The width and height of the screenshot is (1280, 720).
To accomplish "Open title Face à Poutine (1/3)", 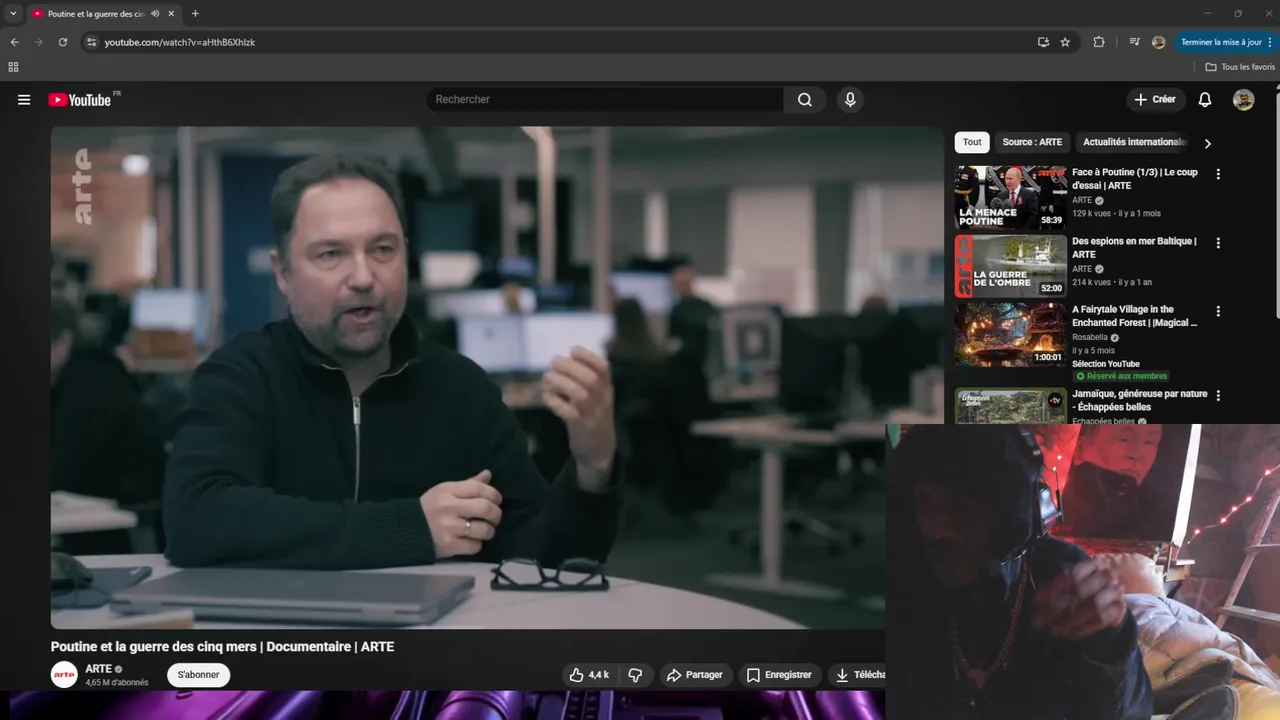I will 1134,179.
